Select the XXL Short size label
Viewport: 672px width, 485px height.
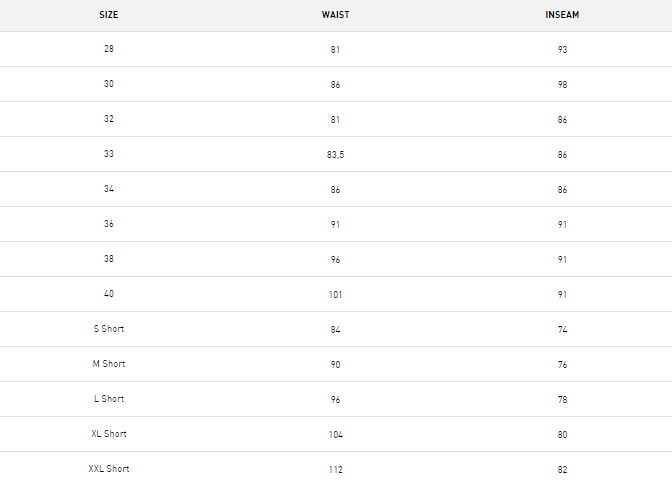coord(109,469)
